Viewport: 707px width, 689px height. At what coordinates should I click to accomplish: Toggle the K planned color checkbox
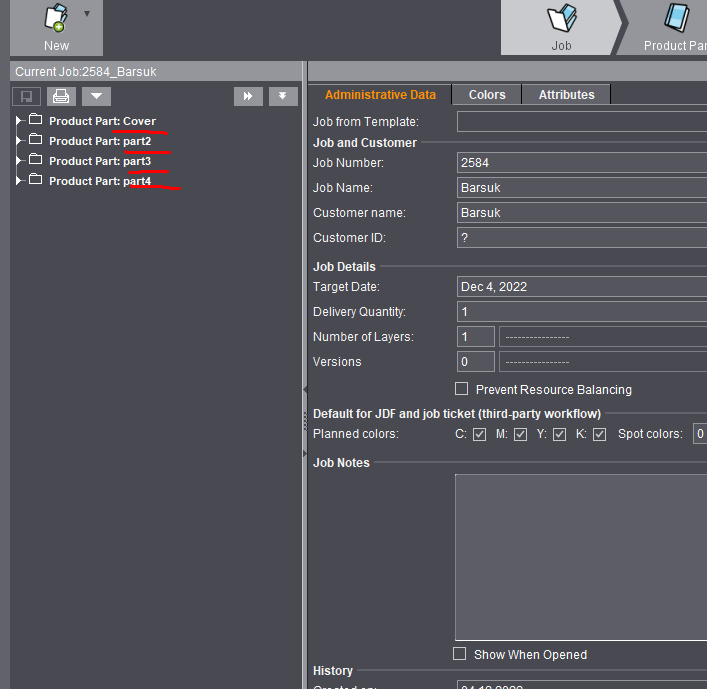(599, 434)
